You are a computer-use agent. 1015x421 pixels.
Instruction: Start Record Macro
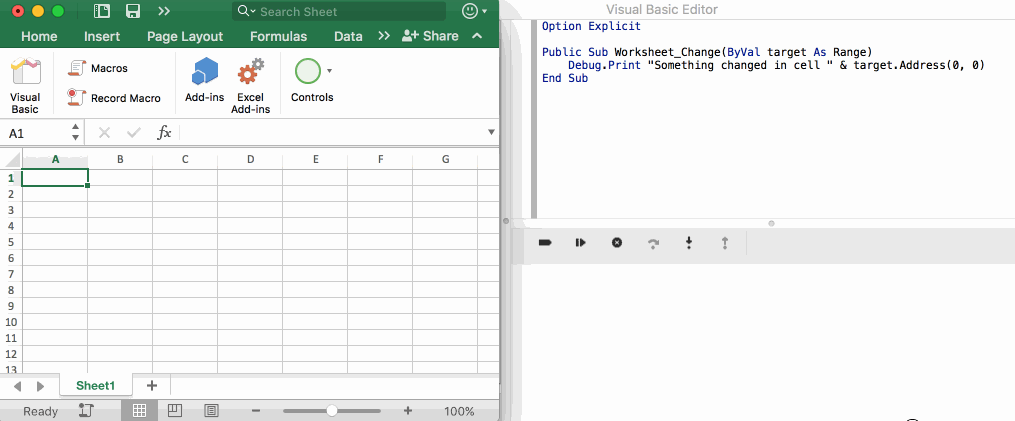pos(114,98)
